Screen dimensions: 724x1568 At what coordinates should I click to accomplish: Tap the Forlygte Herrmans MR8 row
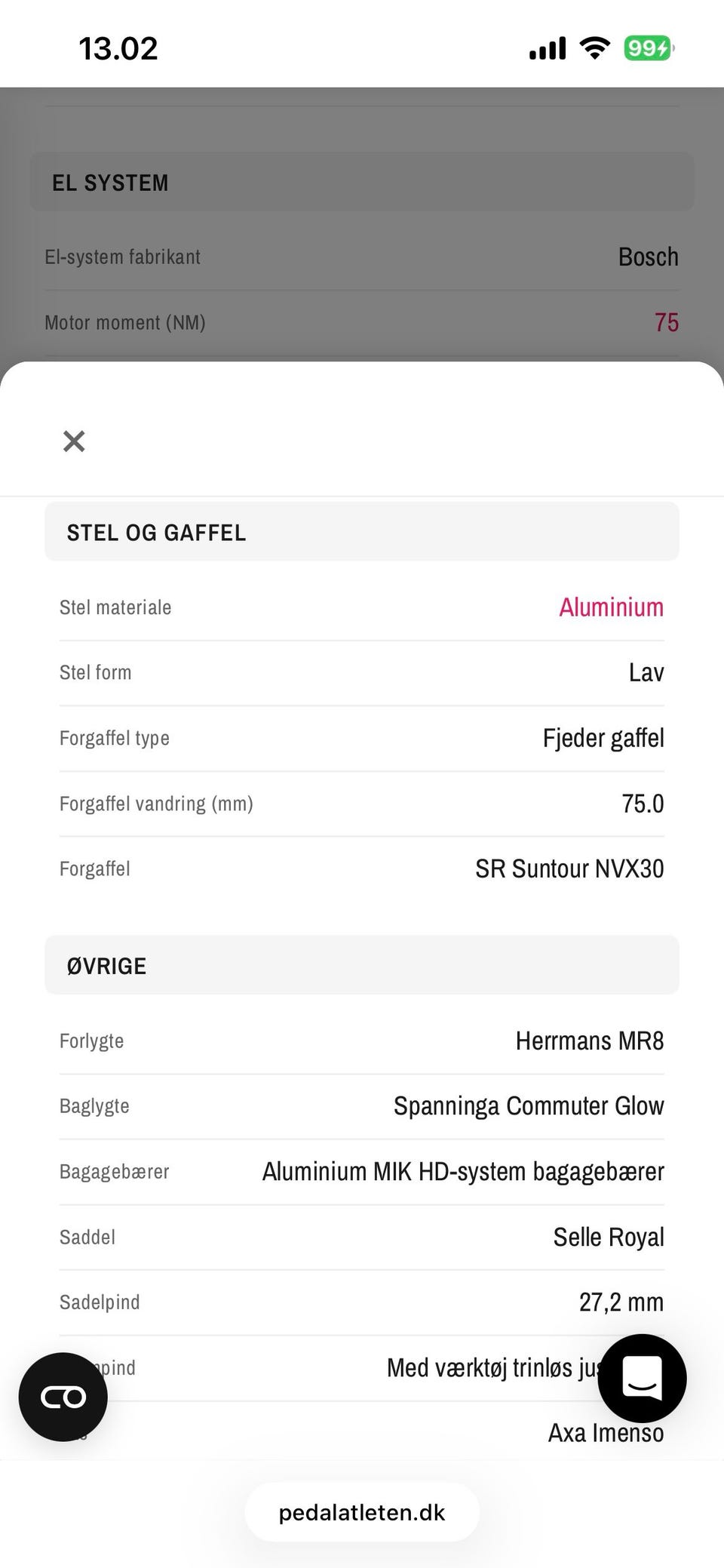(x=362, y=1041)
